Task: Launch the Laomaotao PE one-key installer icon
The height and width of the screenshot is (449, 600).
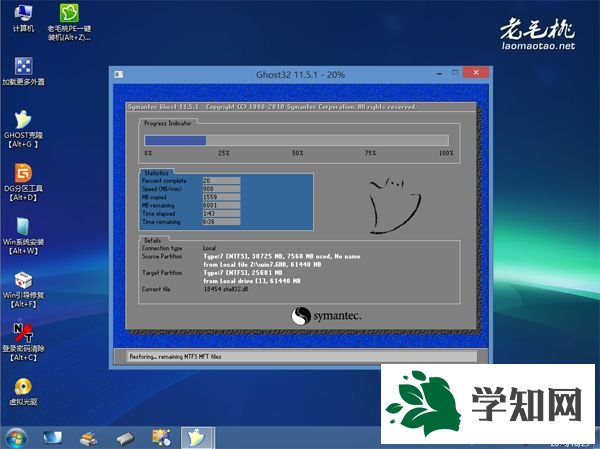Action: [69, 22]
